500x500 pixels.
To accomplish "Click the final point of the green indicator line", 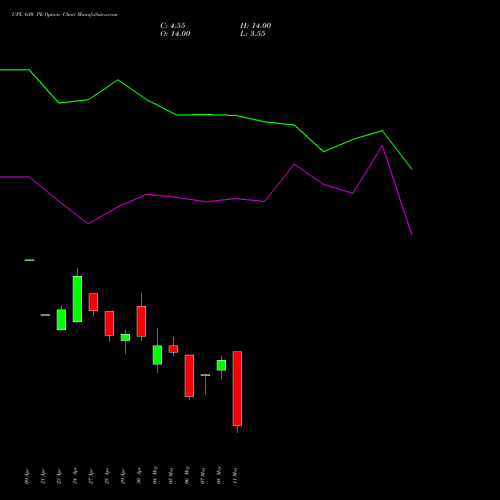I will click(412, 169).
